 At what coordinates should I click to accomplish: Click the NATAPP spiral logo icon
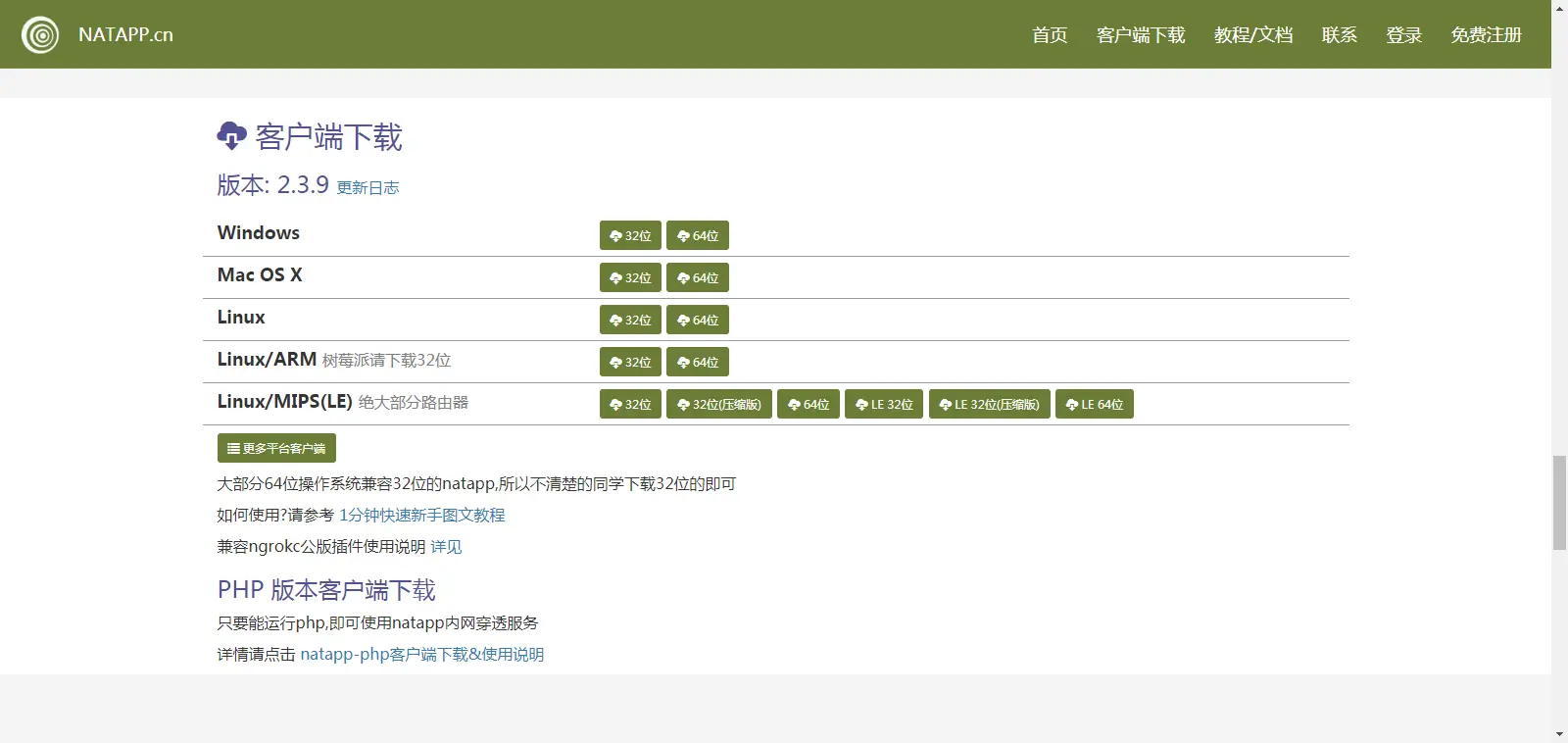coord(40,35)
